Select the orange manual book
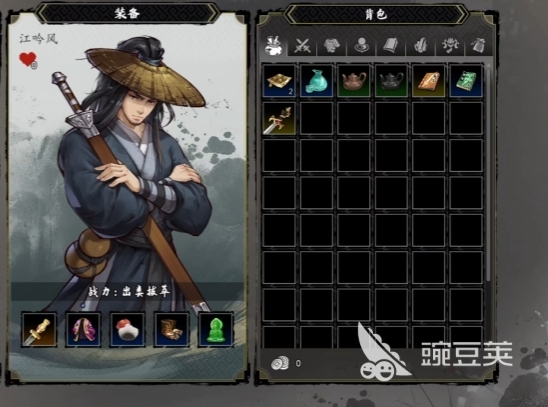 (x=429, y=81)
